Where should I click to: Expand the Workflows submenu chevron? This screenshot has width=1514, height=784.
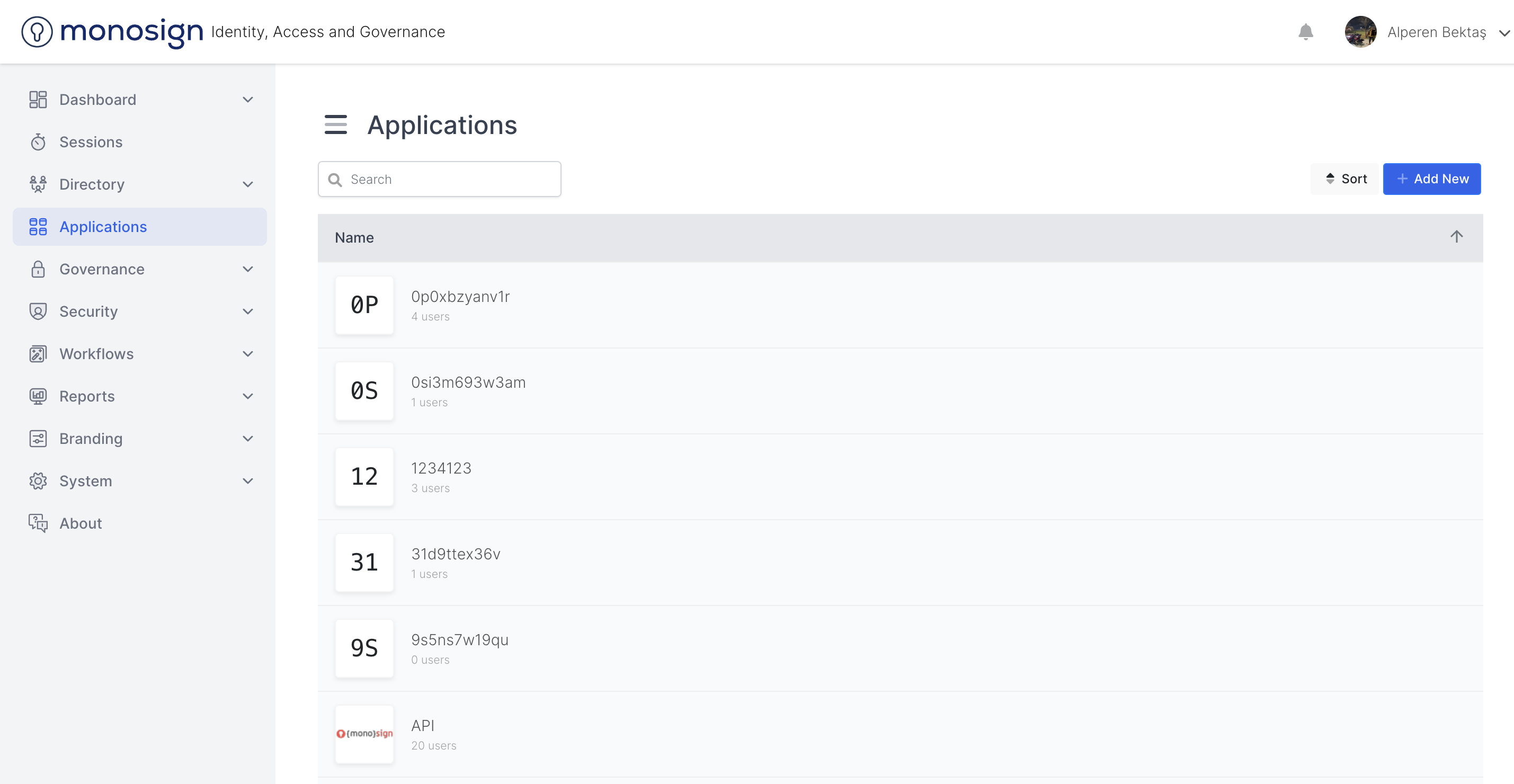point(248,354)
